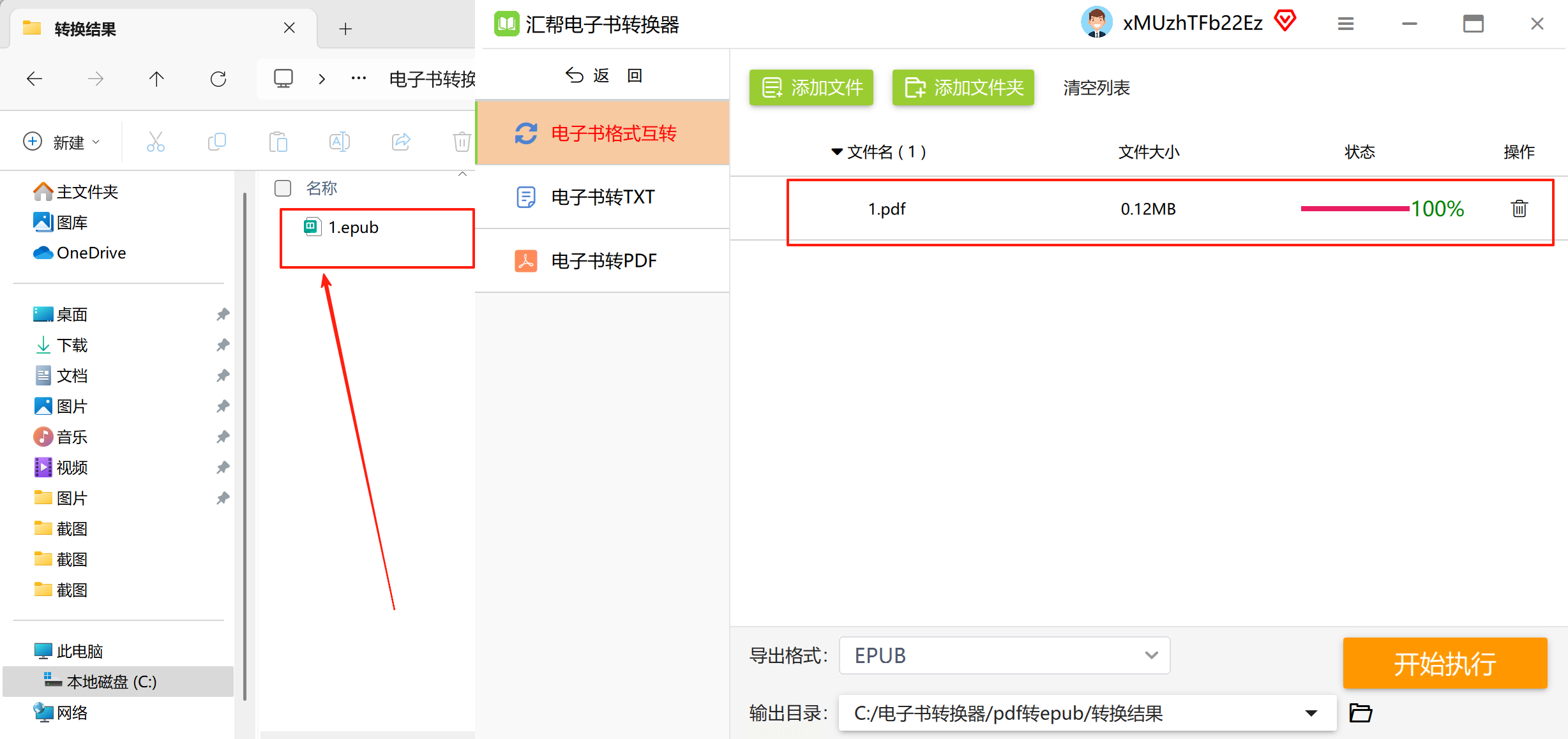Image resolution: width=1568 pixels, height=739 pixels.
Task: Toggle the select-all checkbox beside 名称
Action: click(x=283, y=188)
